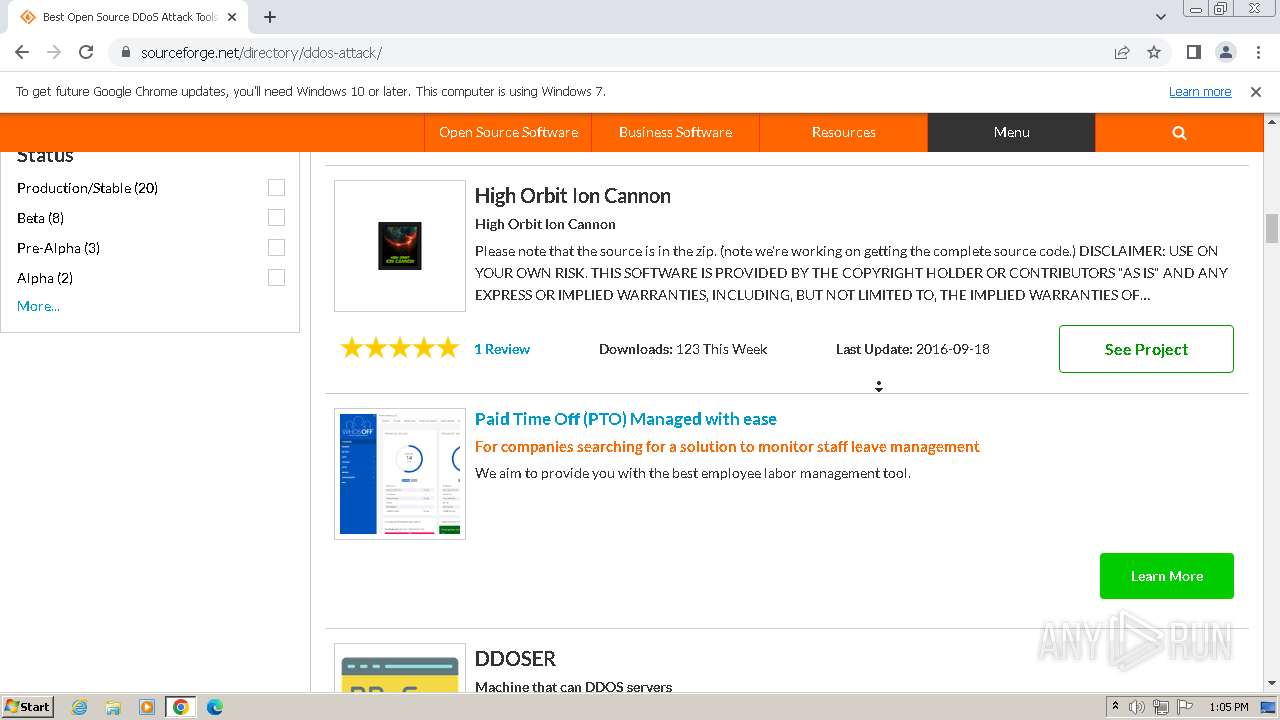Click the Last Update: 2016-09-18 text
This screenshot has width=1280, height=720.
coord(913,349)
